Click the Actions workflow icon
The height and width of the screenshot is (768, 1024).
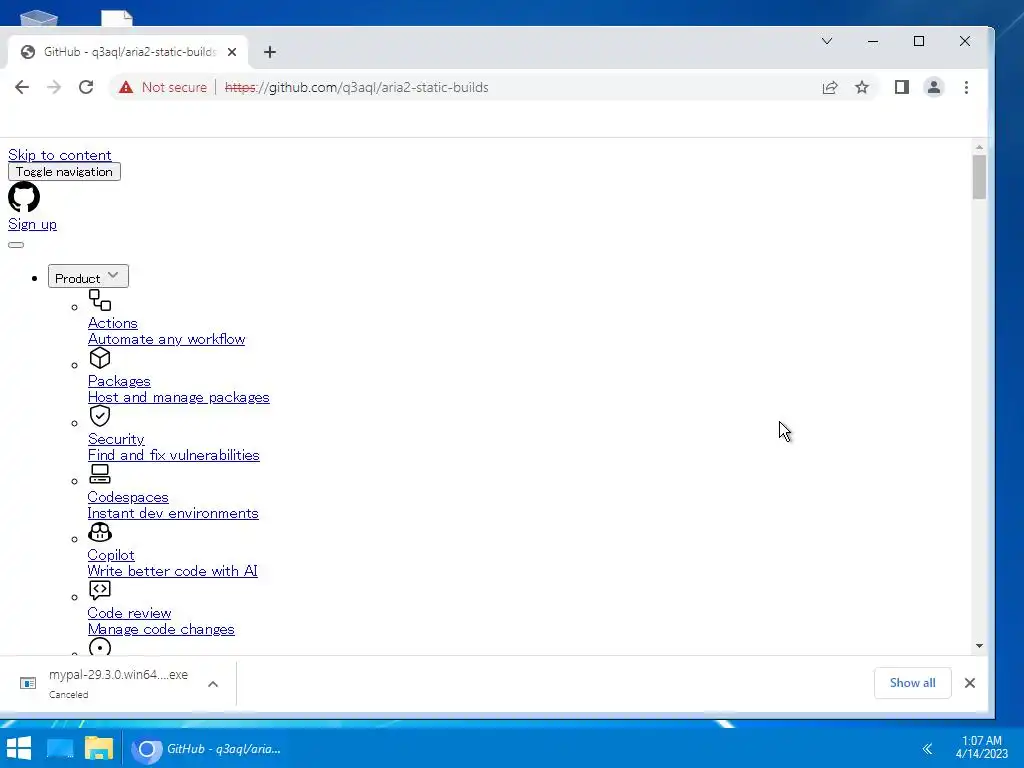tap(100, 300)
